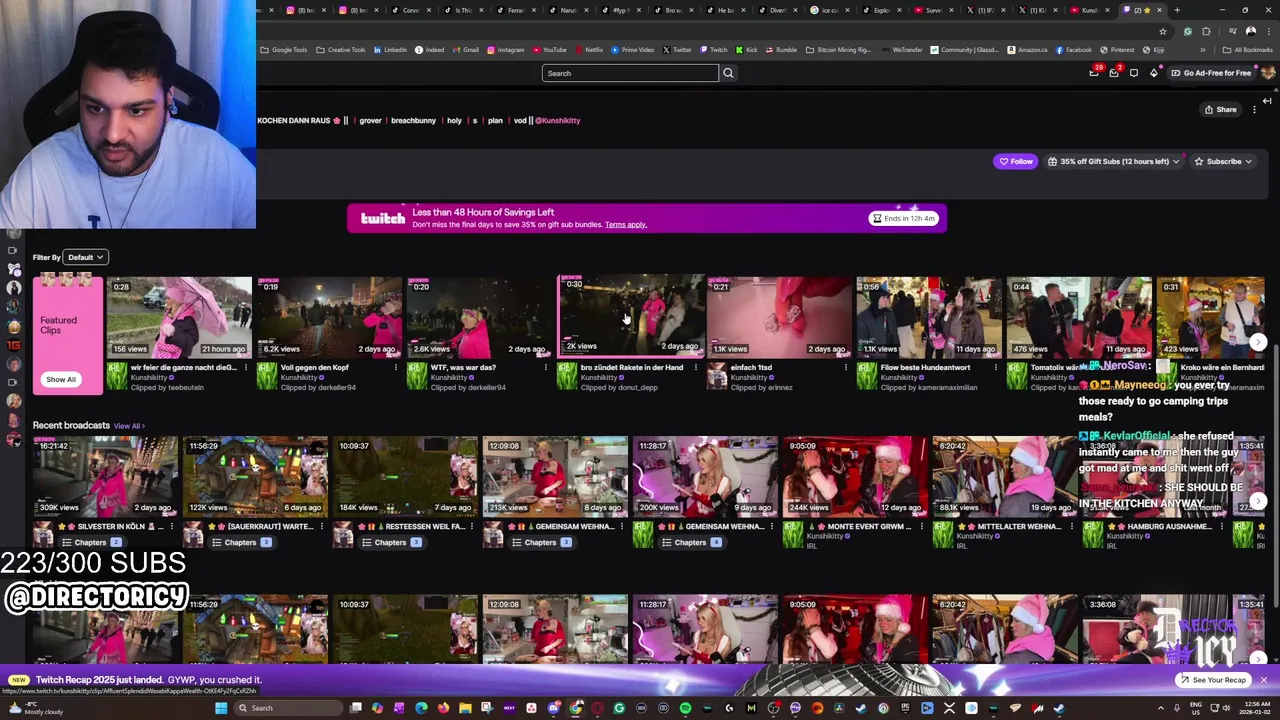
Task: Open All Bookmarks folder
Action: pos(1249,50)
